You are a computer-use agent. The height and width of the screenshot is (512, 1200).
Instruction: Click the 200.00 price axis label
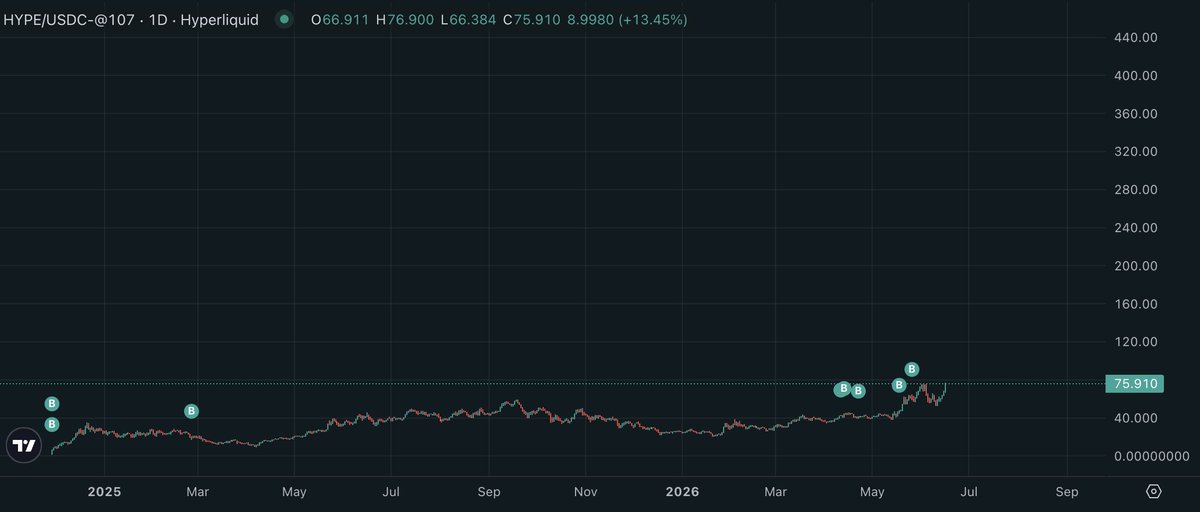[x=1135, y=266]
